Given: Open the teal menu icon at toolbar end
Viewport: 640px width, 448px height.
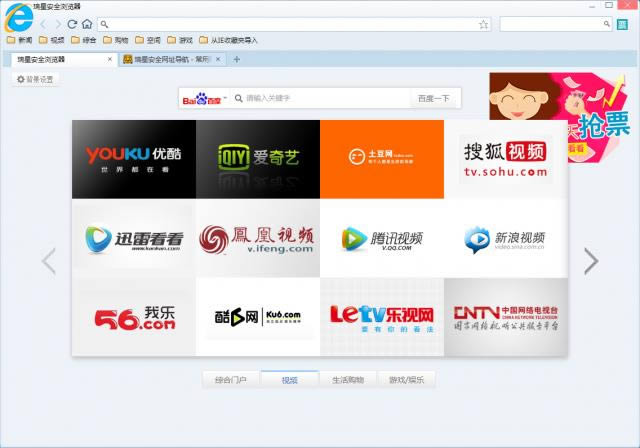Looking at the screenshot, I should (x=622, y=24).
